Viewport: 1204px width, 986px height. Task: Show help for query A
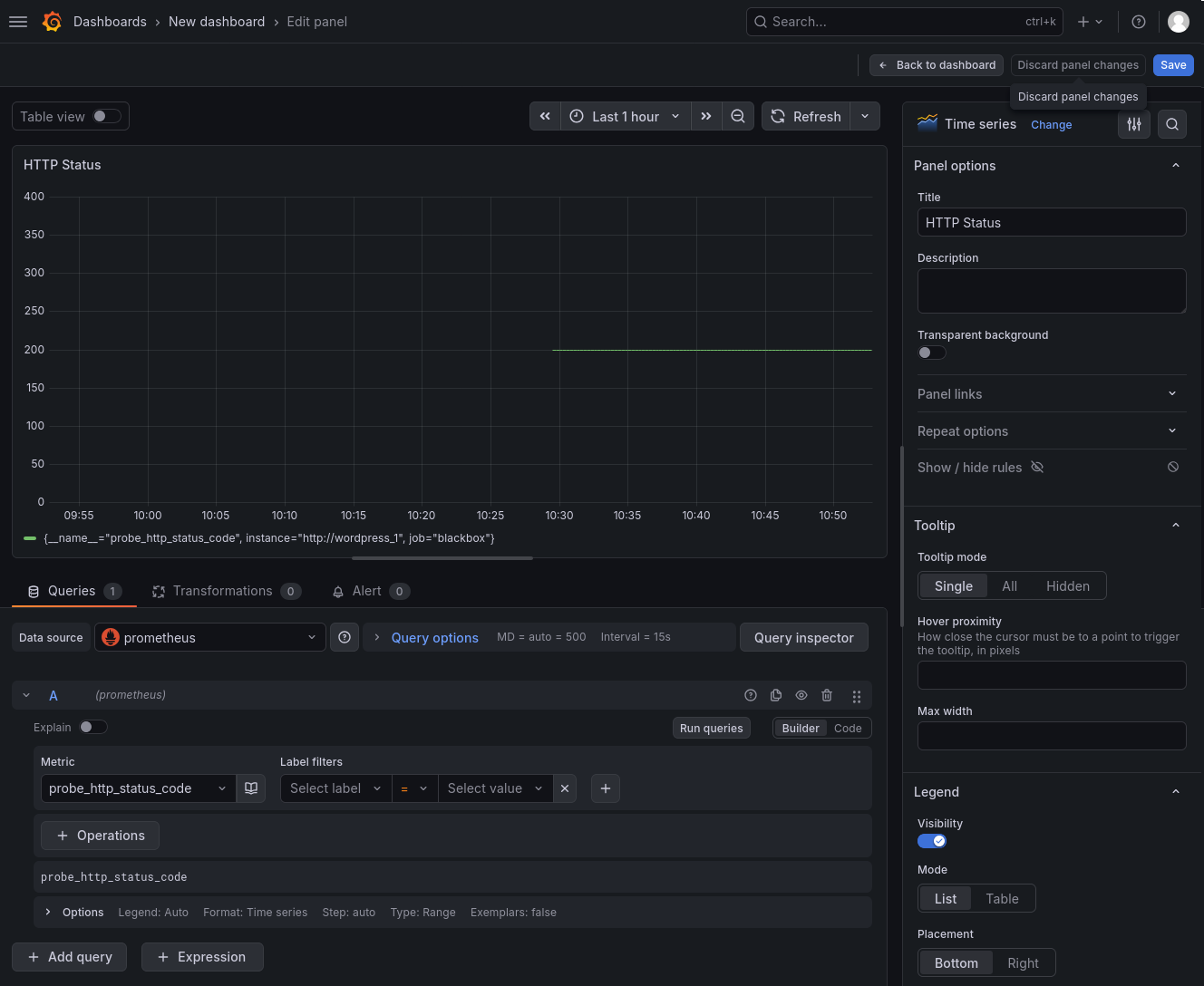click(x=751, y=695)
